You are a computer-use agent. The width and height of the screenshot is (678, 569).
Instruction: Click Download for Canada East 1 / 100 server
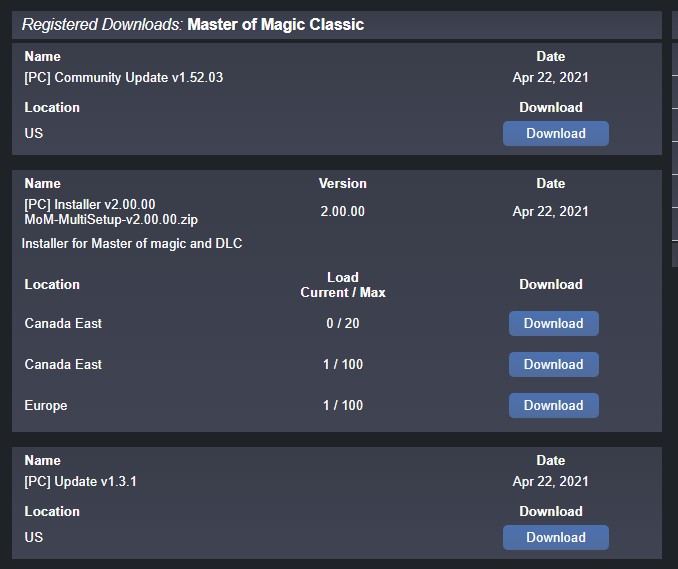point(553,365)
